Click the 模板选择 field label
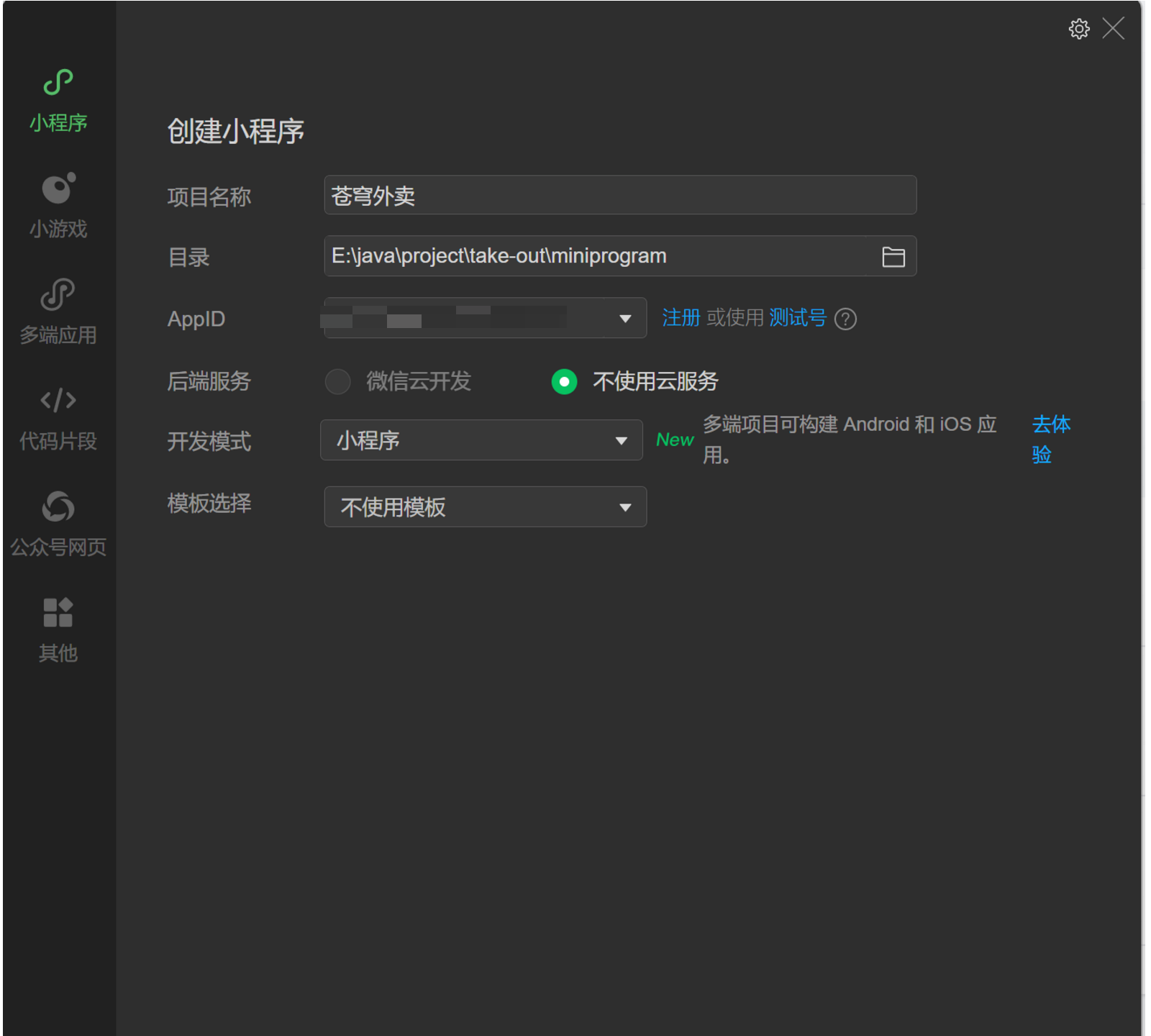The width and height of the screenshot is (1151, 1036). (209, 503)
